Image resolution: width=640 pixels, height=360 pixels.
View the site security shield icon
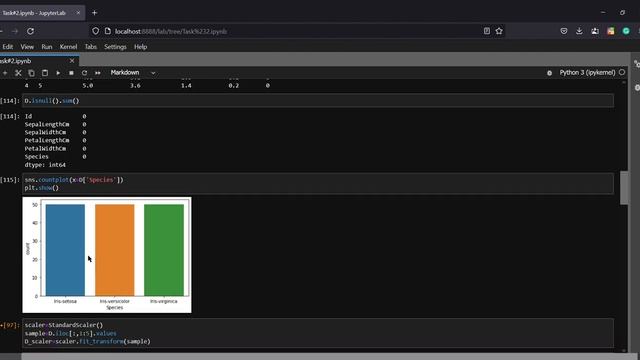click(x=96, y=31)
